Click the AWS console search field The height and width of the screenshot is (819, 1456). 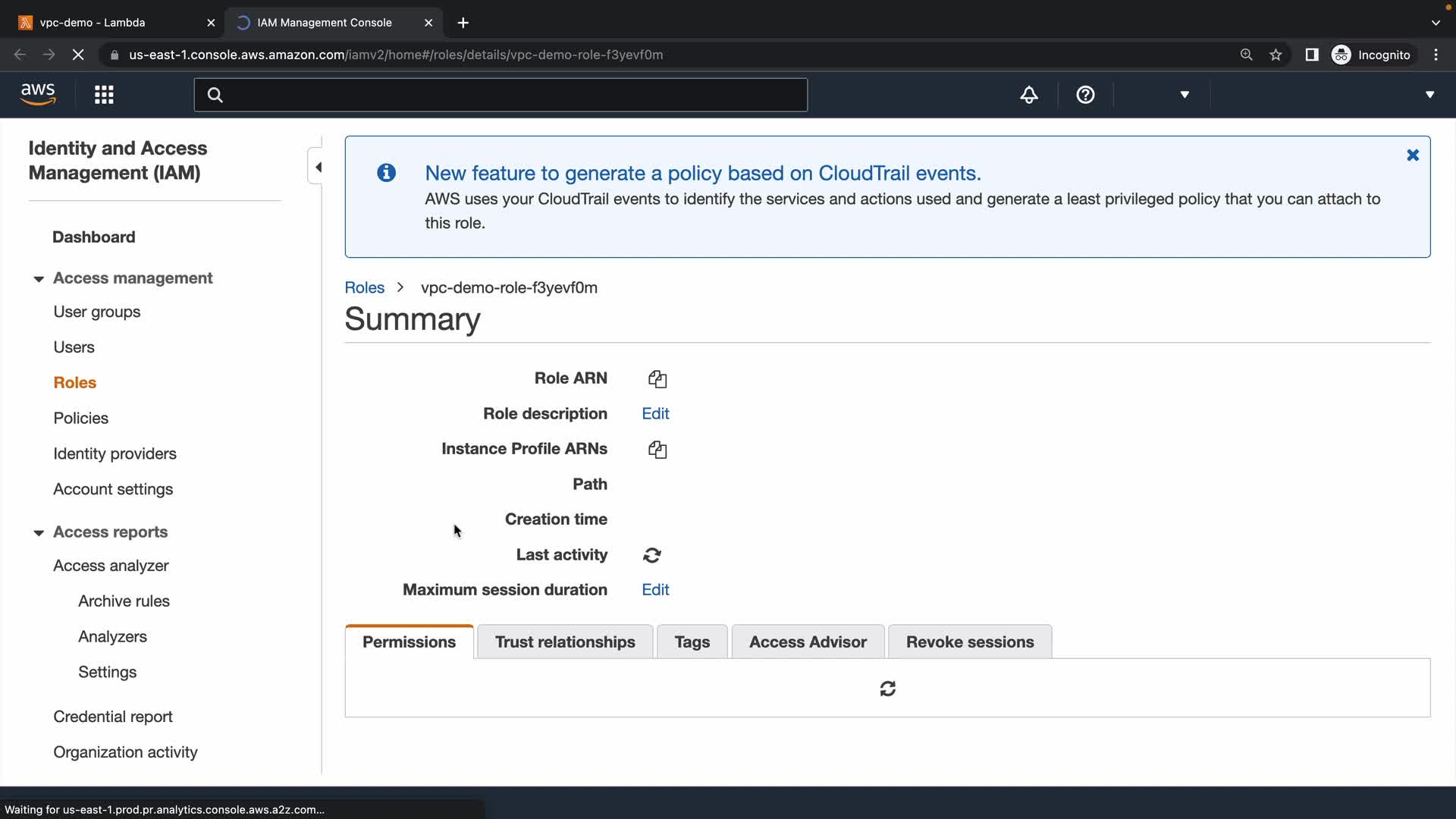(x=500, y=95)
